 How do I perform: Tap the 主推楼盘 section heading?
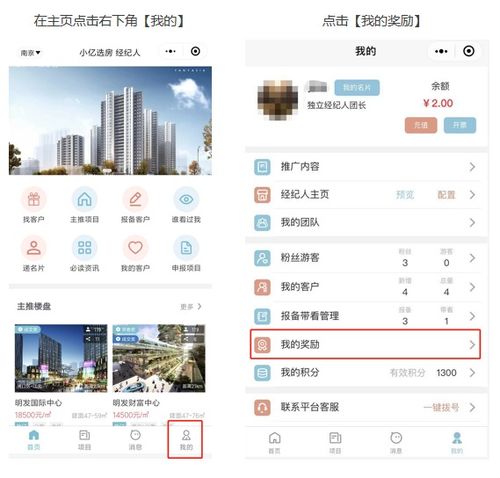[x=34, y=306]
